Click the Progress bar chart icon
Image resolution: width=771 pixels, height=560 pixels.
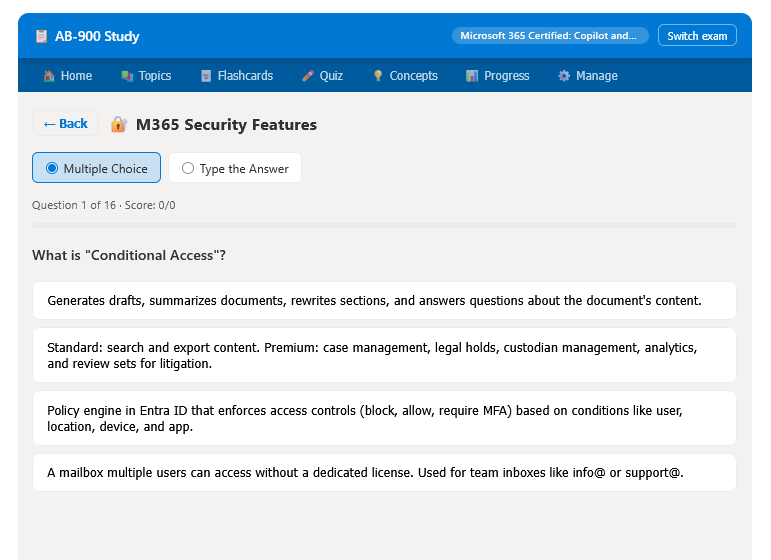(x=472, y=76)
